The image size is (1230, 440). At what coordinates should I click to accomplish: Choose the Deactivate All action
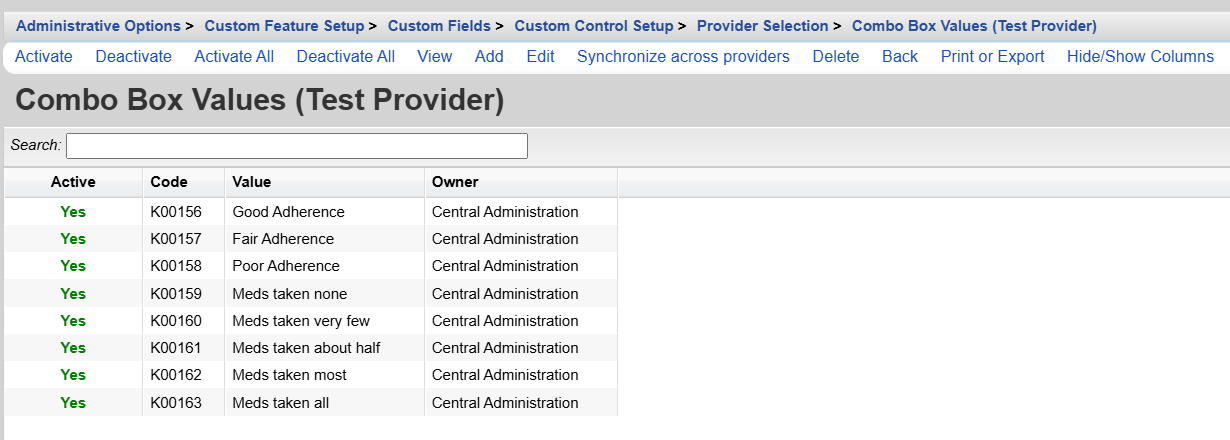[346, 57]
